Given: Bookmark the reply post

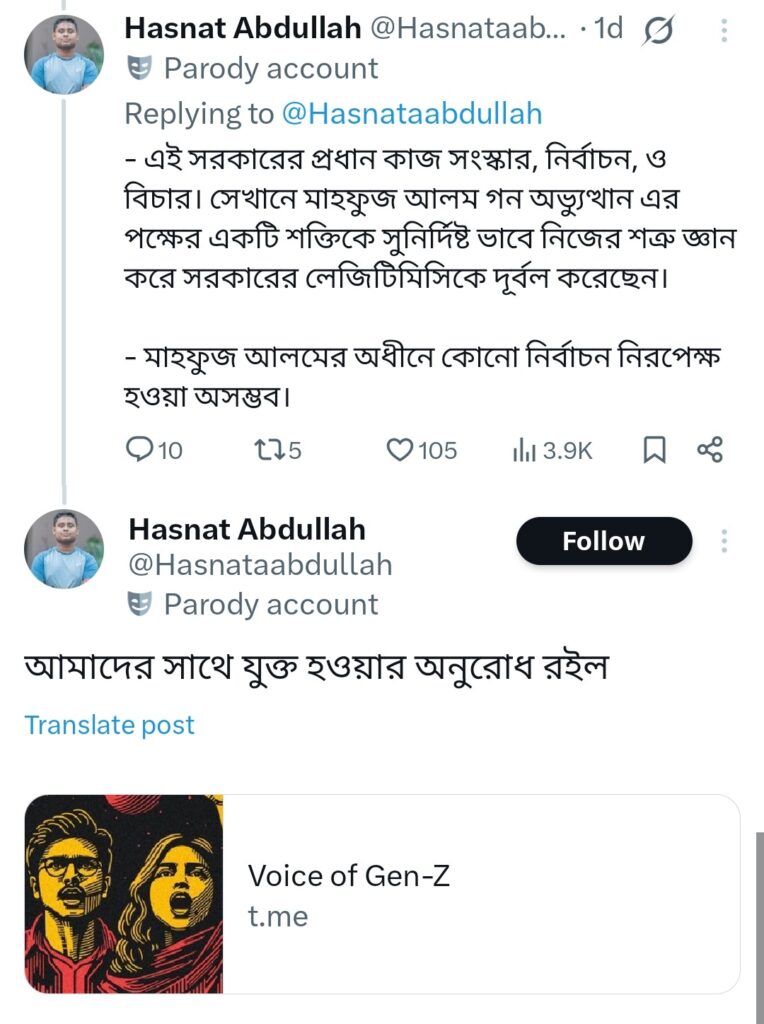Looking at the screenshot, I should (x=653, y=451).
